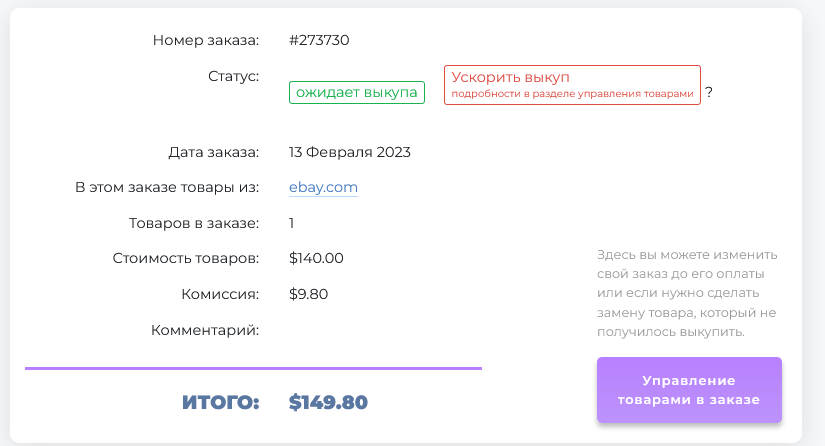Click the "Дата заказа:" label
Viewport: 825px width, 446px height.
click(x=213, y=152)
